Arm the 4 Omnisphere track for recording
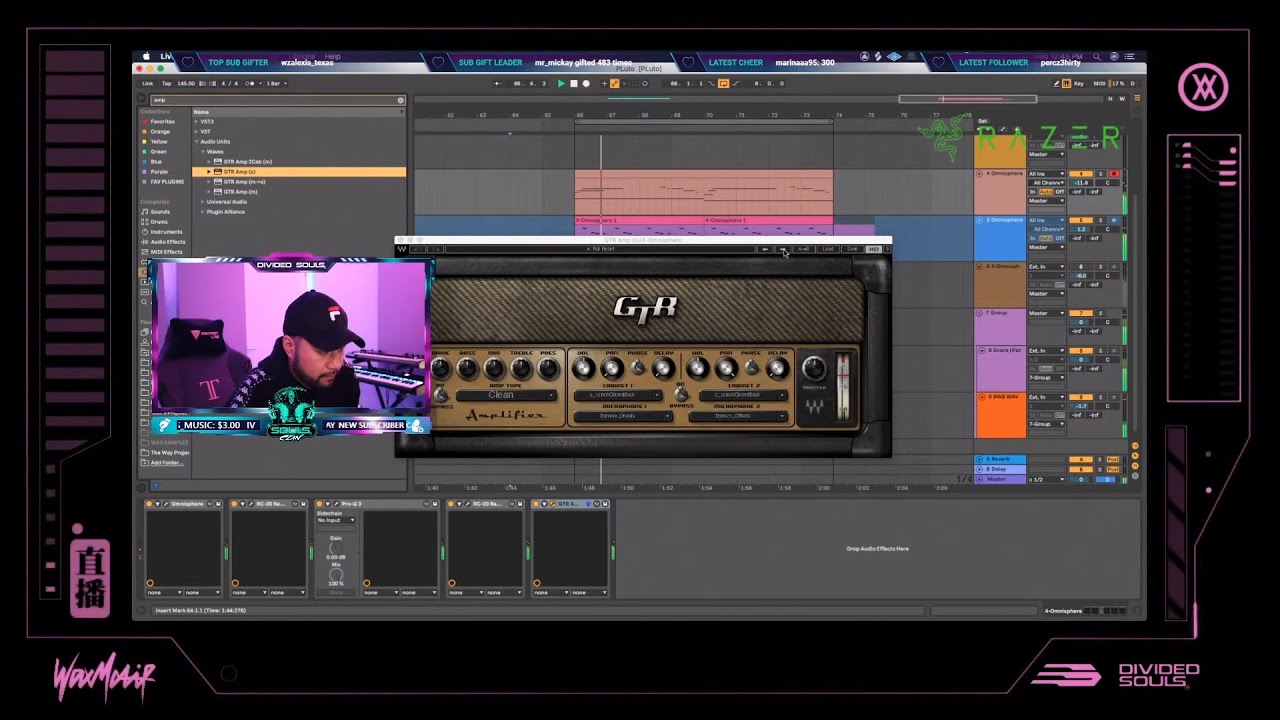The height and width of the screenshot is (720, 1280). coord(1113,174)
